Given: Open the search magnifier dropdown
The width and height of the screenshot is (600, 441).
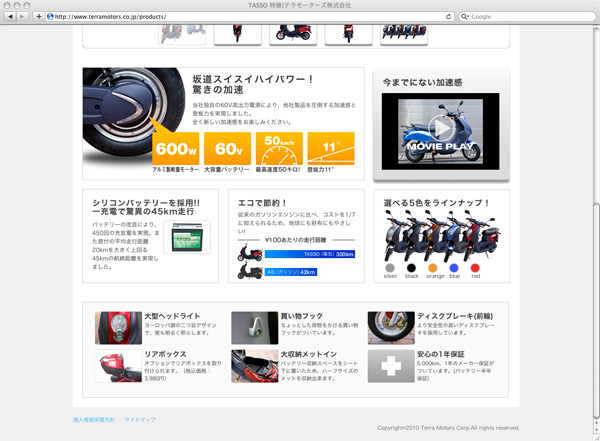Looking at the screenshot, I should coord(465,16).
